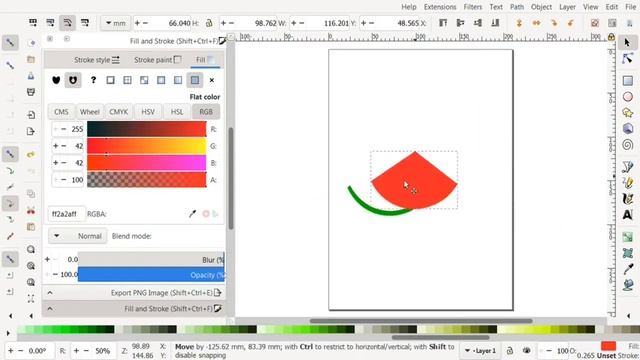Switch color mode to Wheel
Screen dimensions: 640x360
89,111
